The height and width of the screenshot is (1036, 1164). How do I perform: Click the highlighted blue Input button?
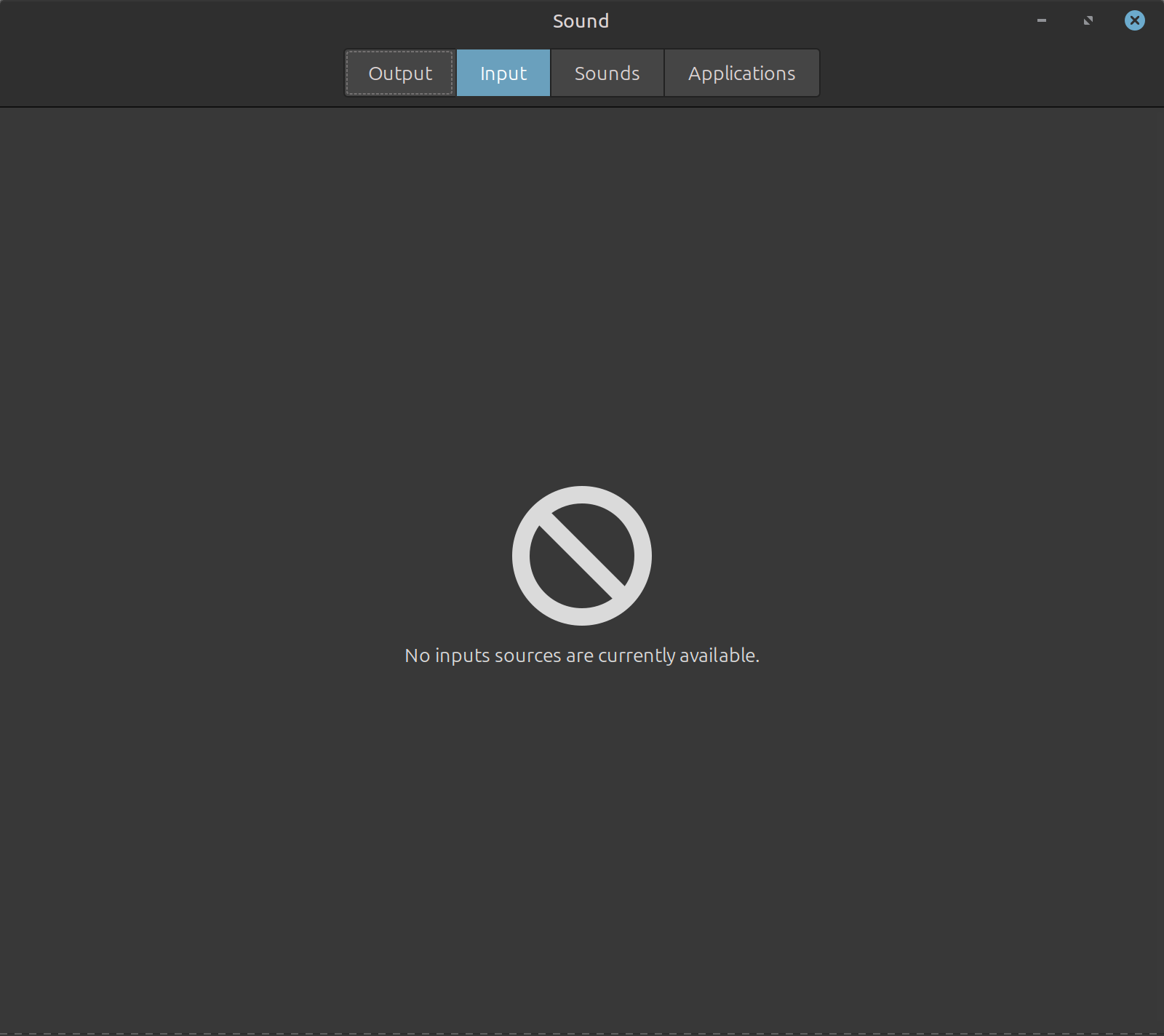point(503,73)
